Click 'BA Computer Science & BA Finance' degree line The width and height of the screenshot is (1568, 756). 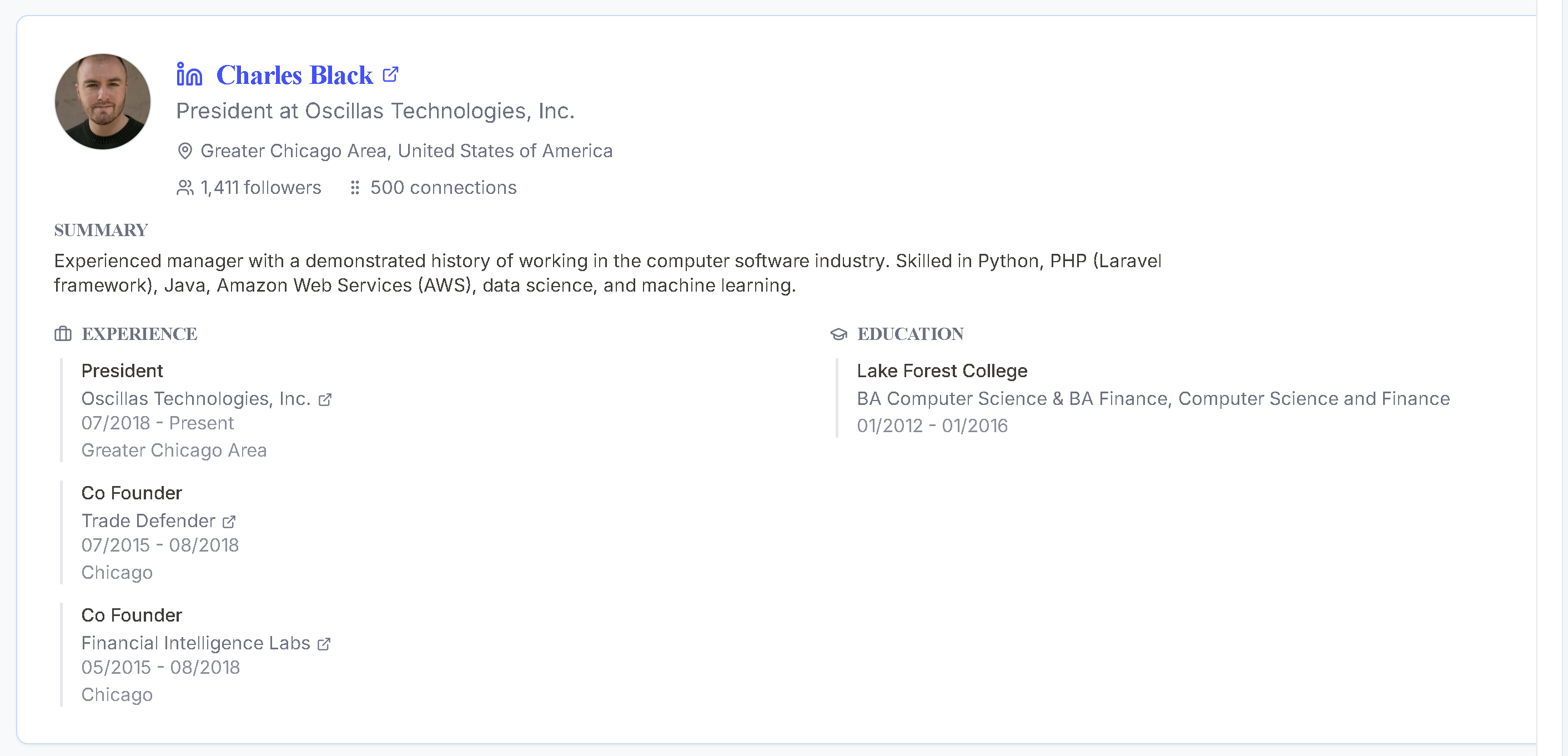1153,398
